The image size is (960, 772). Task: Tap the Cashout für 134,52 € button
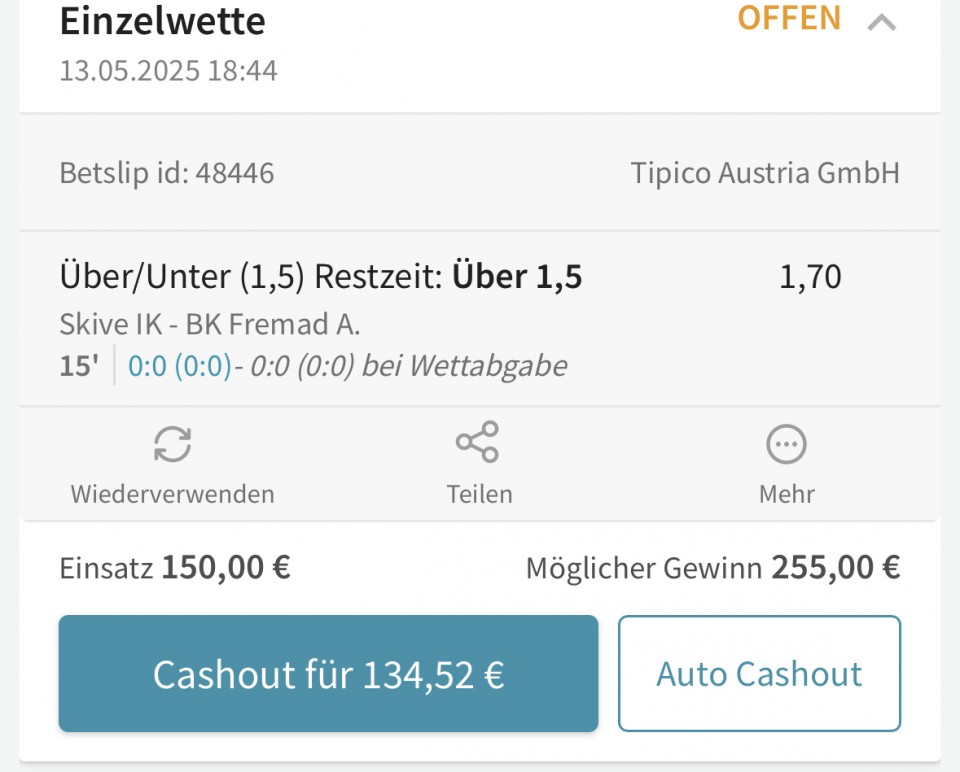pyautogui.click(x=328, y=673)
